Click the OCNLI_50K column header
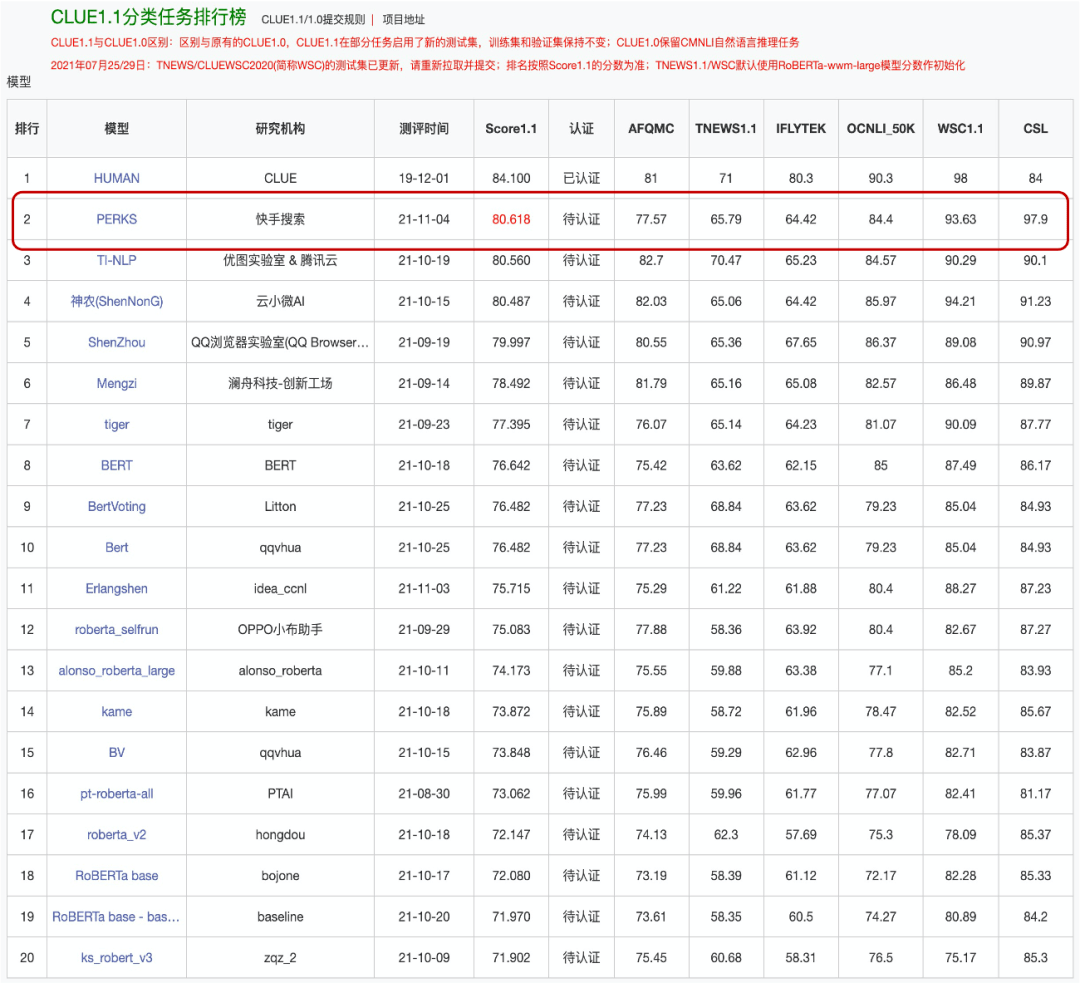 pyautogui.click(x=881, y=129)
